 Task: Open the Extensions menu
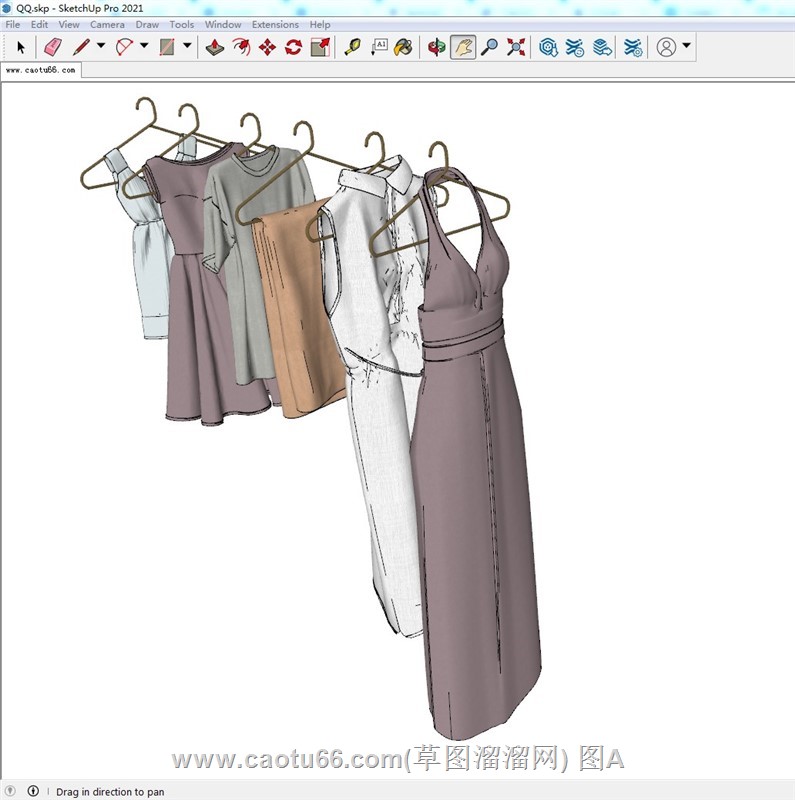[275, 24]
